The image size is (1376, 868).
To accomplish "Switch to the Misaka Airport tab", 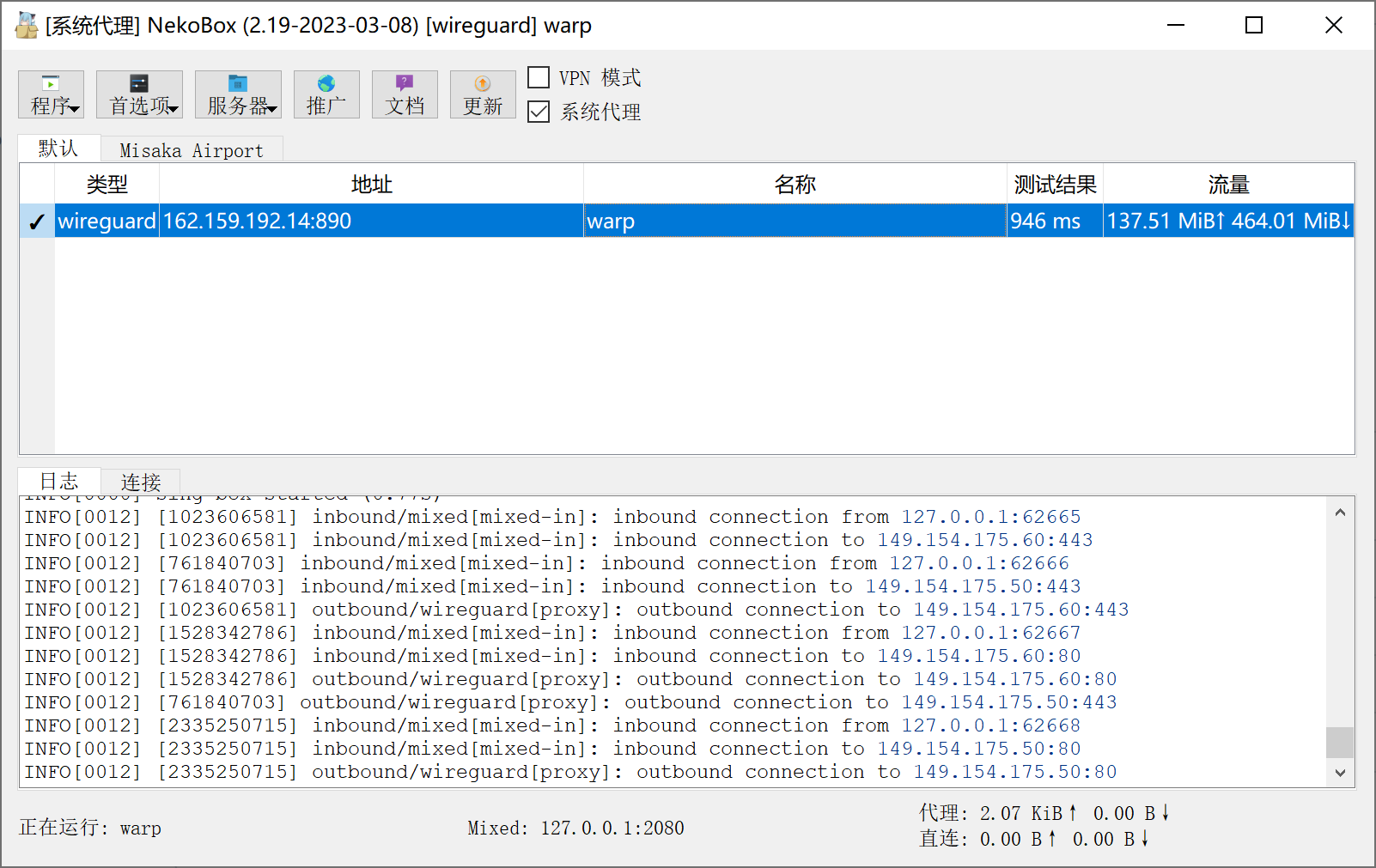I will tap(192, 150).
